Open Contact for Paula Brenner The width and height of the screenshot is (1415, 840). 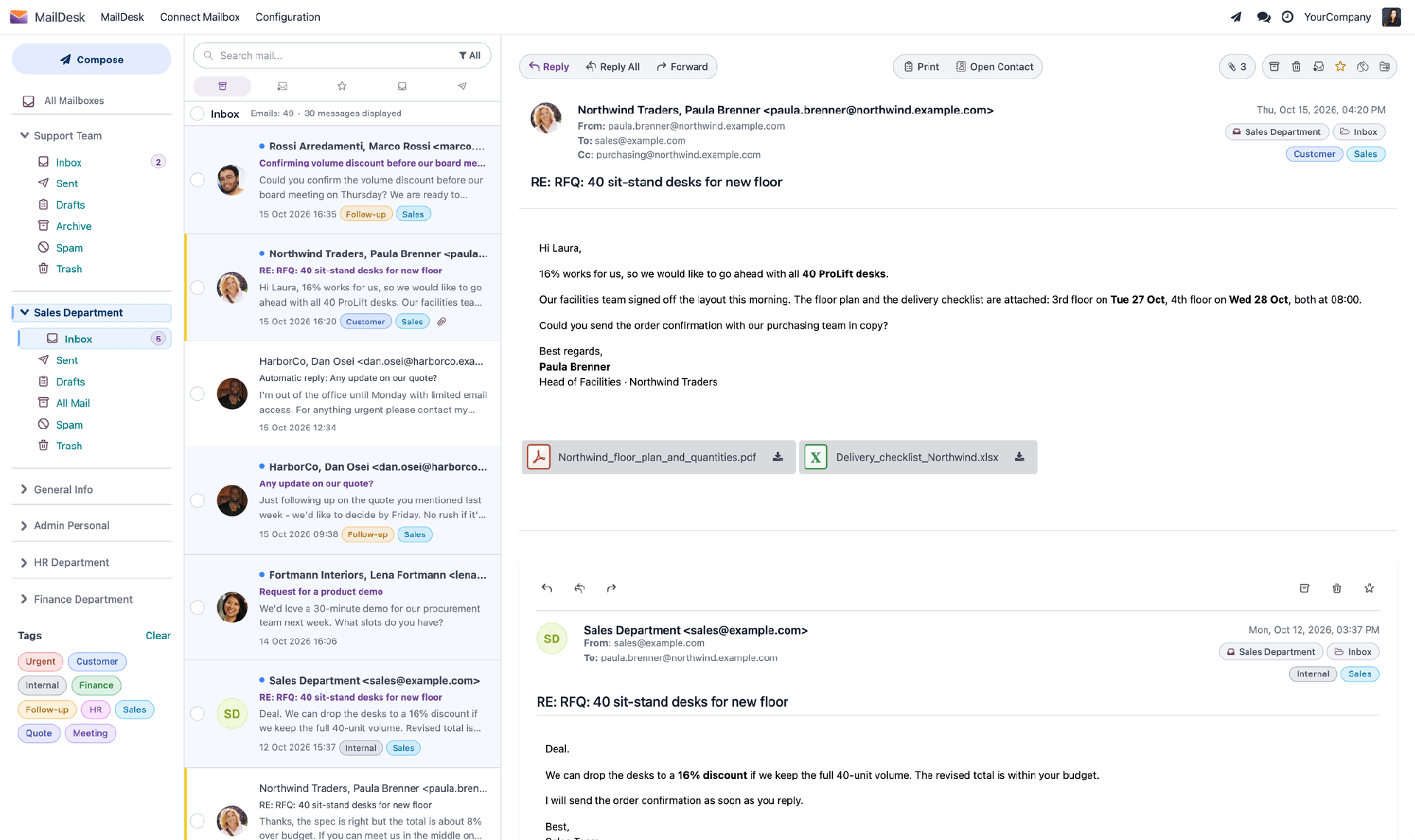994,66
